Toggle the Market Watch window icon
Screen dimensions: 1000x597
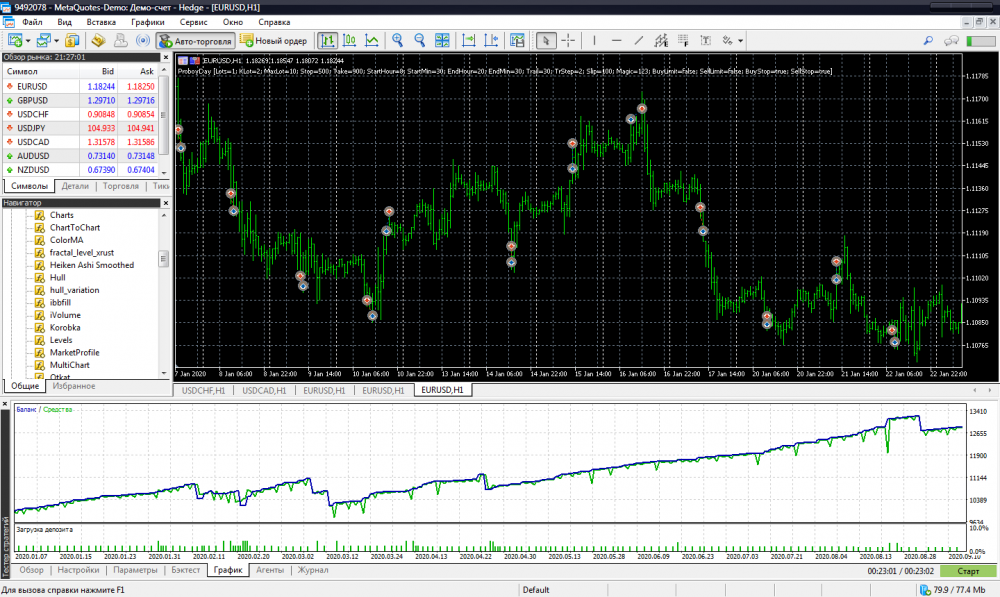pos(72,41)
